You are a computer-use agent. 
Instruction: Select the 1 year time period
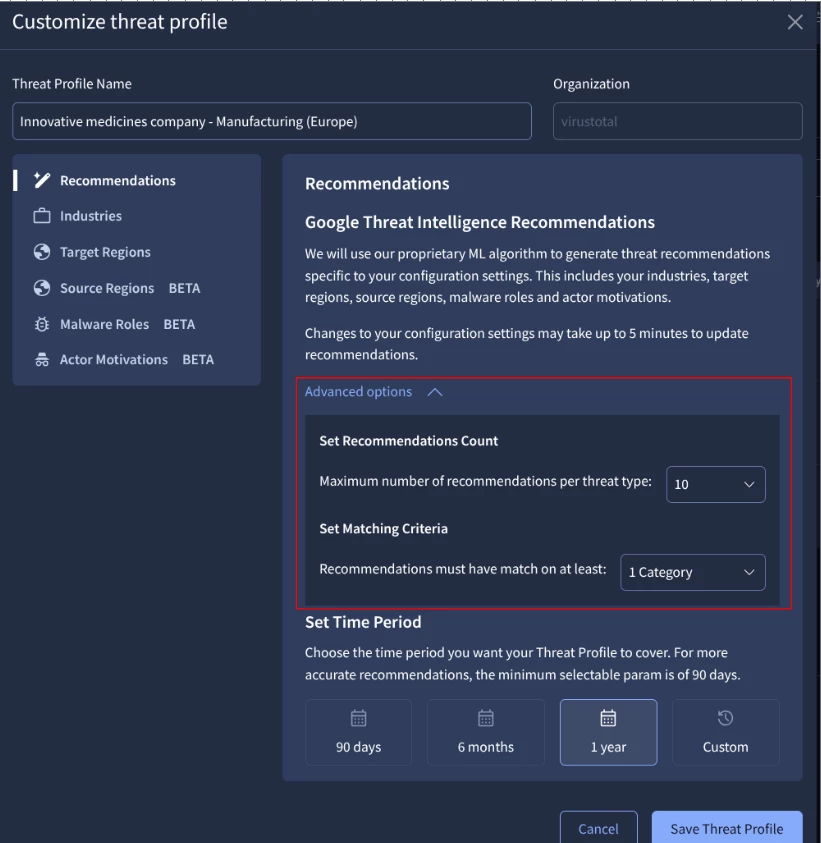pos(608,732)
